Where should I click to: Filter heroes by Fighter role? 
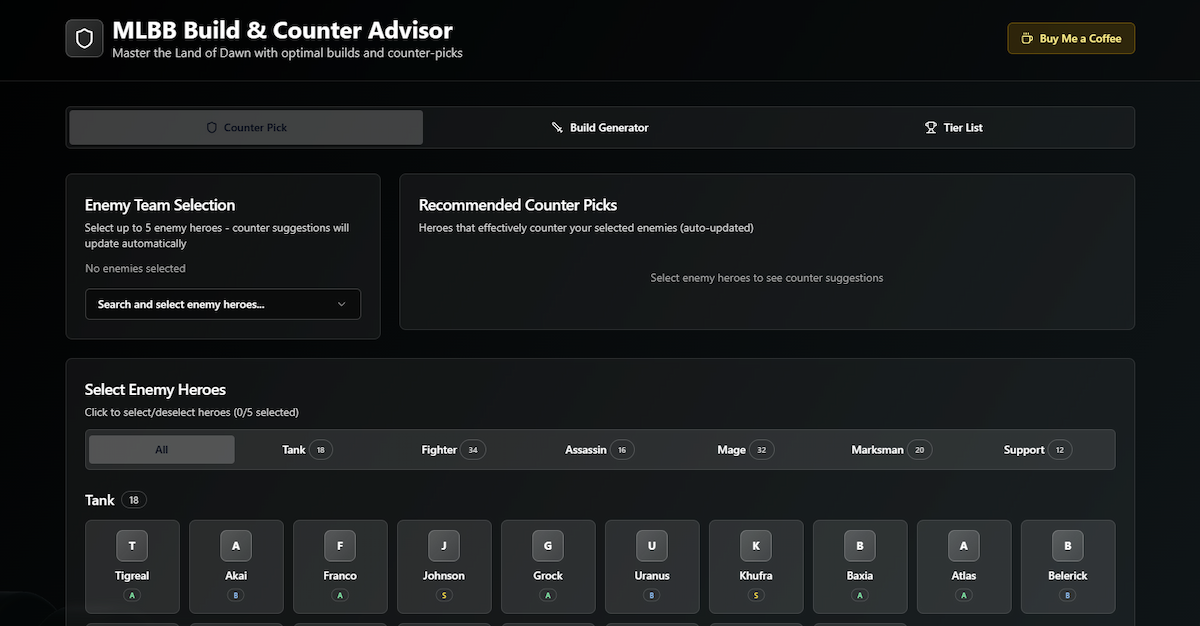pos(453,450)
